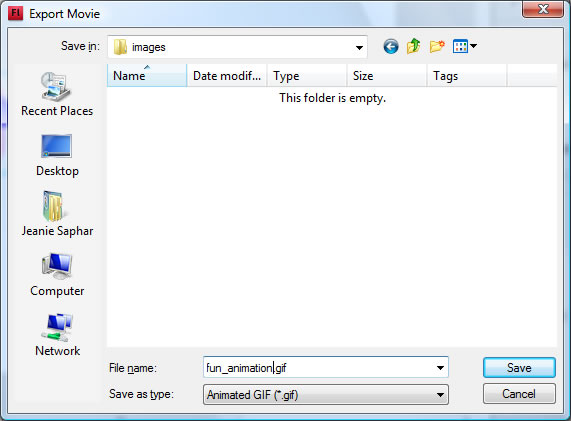
Task: Open the Views menu icon
Action: pos(464,46)
